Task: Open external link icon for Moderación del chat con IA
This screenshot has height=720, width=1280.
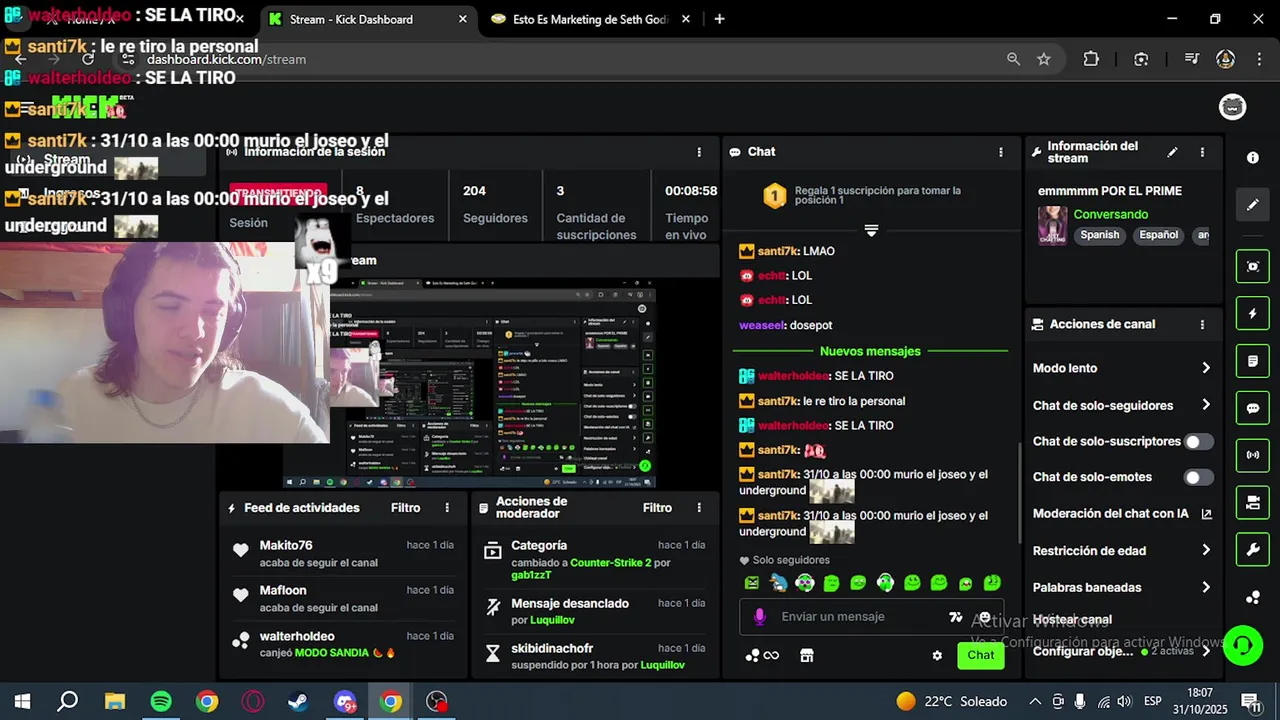Action: point(1206,514)
